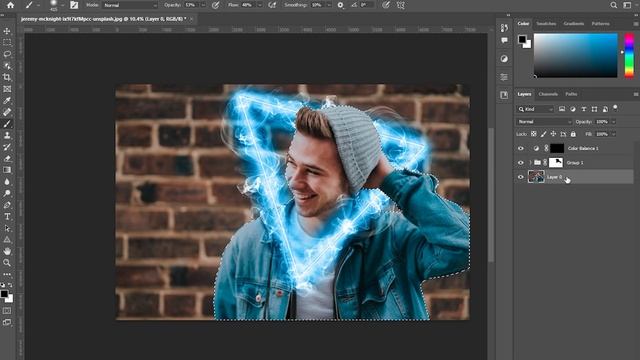Image resolution: width=640 pixels, height=360 pixels.
Task: Toggle the brush settings panel
Action: click(x=74, y=5)
